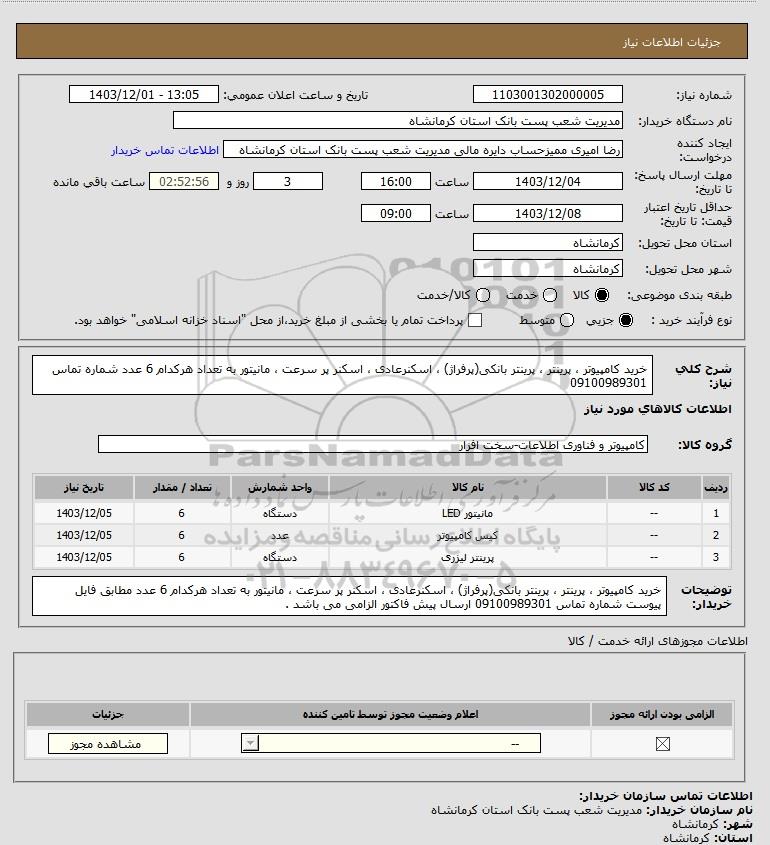This screenshot has width=770, height=845.
Task: Click the تعداد / مقدار column header
Action: point(182,487)
